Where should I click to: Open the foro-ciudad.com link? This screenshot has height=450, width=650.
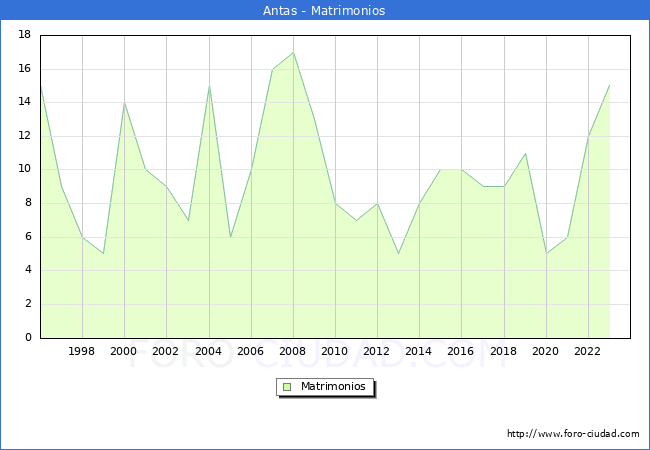573,434
